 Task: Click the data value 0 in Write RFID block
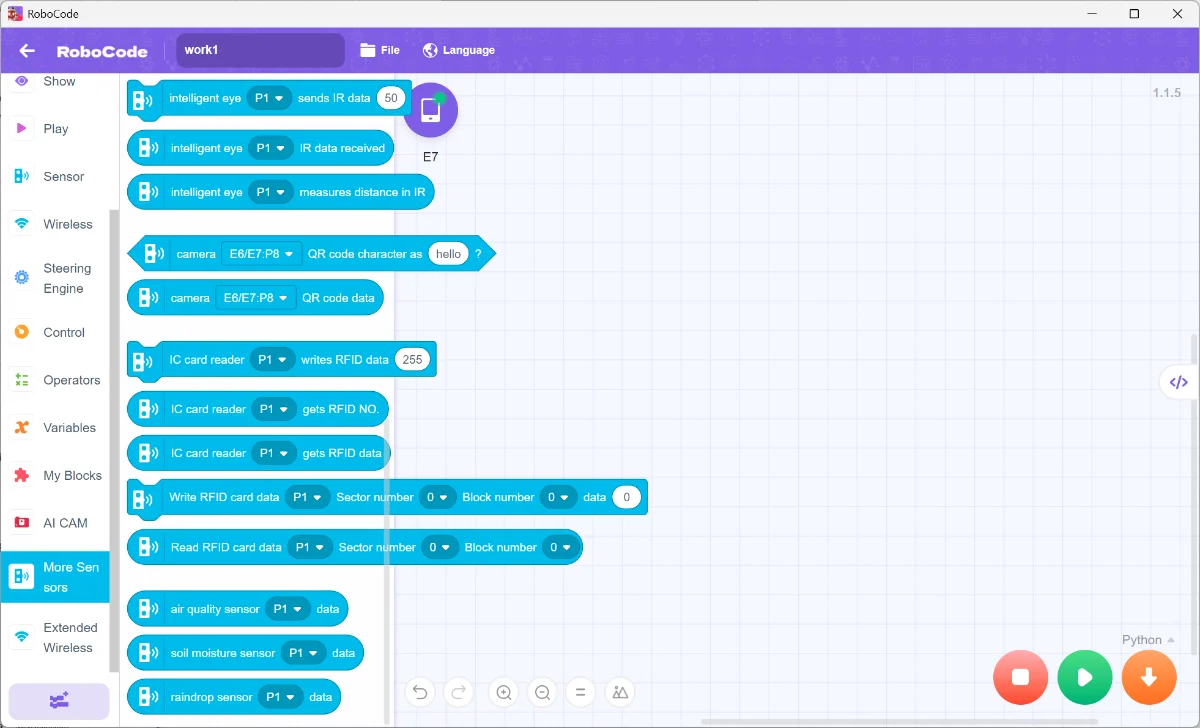point(626,497)
